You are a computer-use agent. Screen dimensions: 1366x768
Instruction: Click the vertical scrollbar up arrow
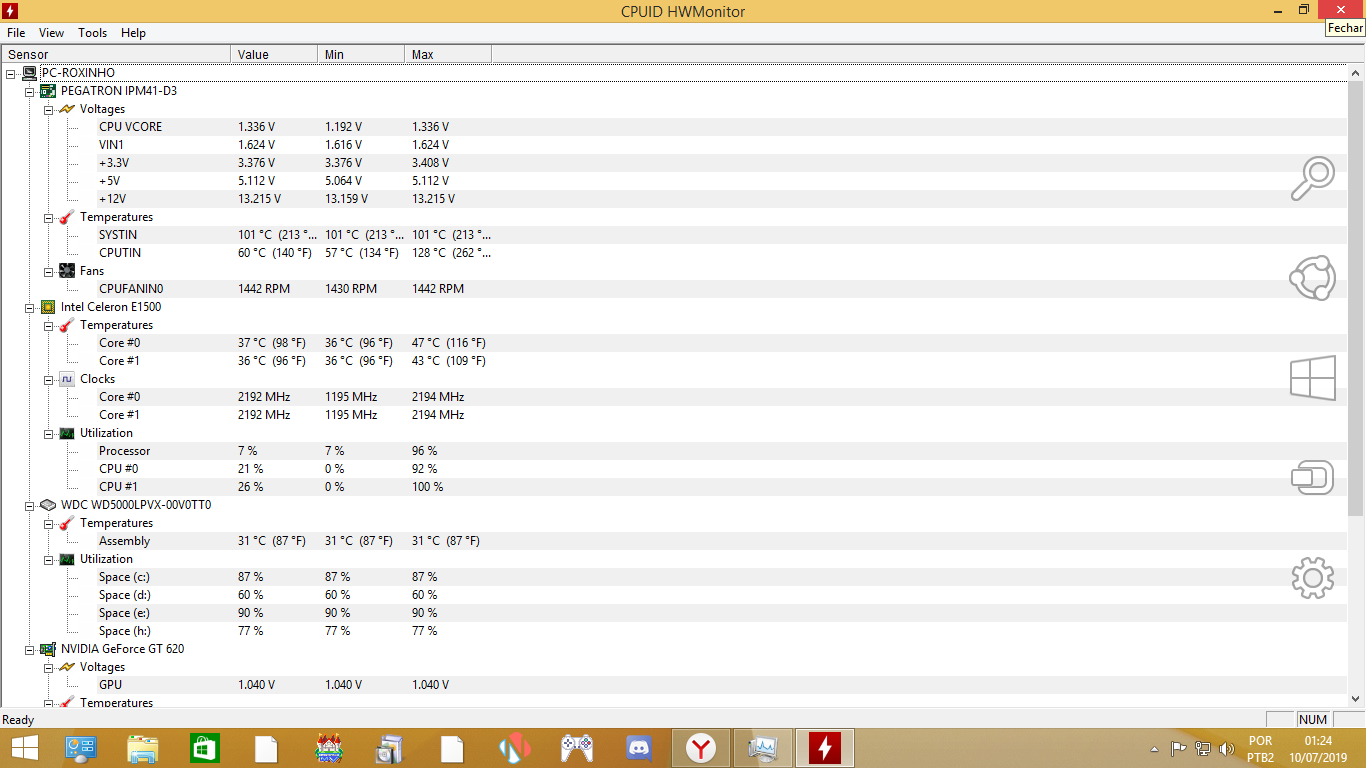[x=1356, y=73]
